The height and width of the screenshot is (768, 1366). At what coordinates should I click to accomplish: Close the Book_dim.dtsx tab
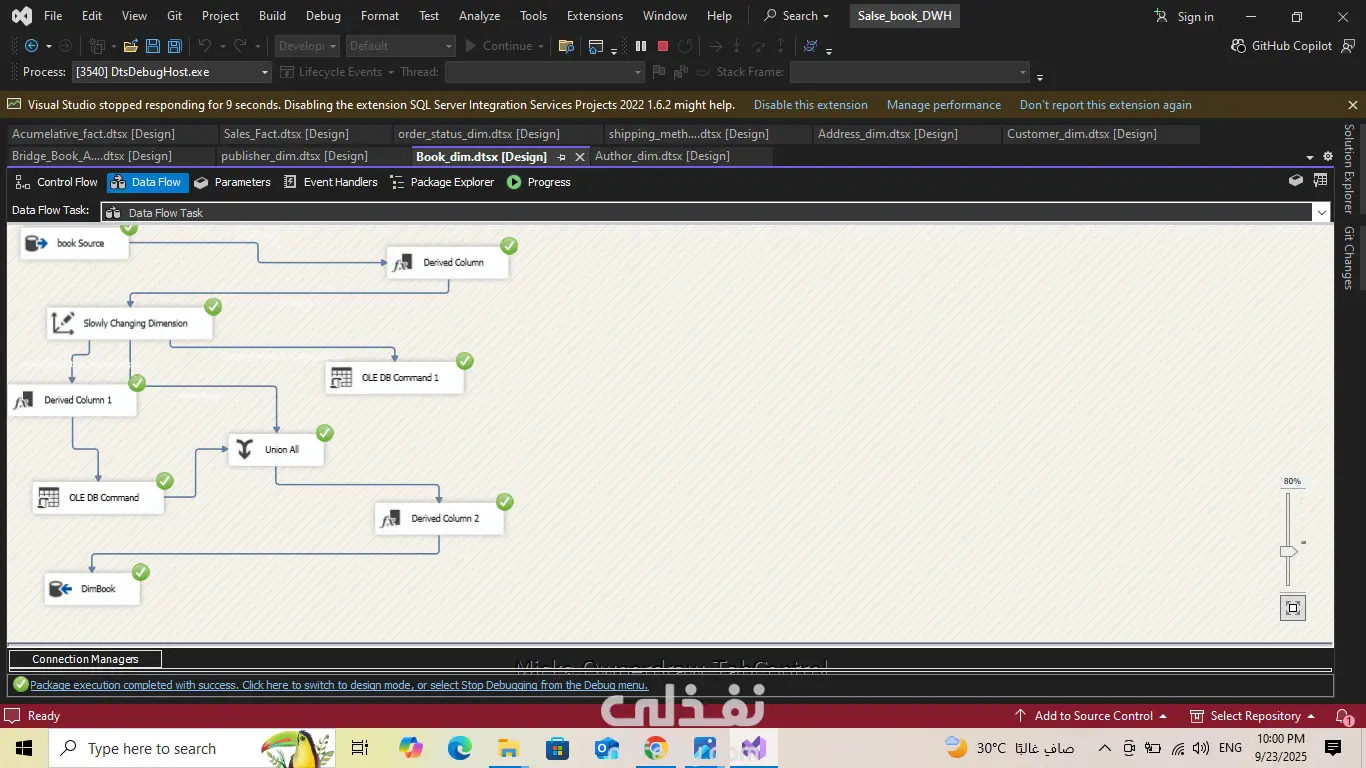(580, 157)
